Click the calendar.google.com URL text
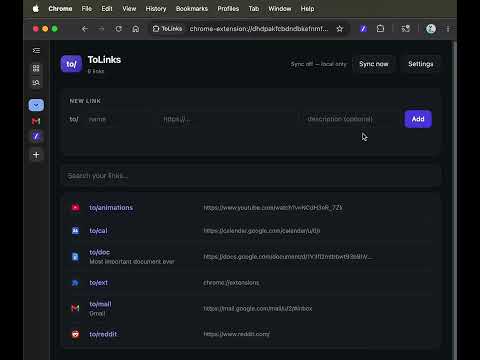This screenshot has width=480, height=360. (x=262, y=231)
